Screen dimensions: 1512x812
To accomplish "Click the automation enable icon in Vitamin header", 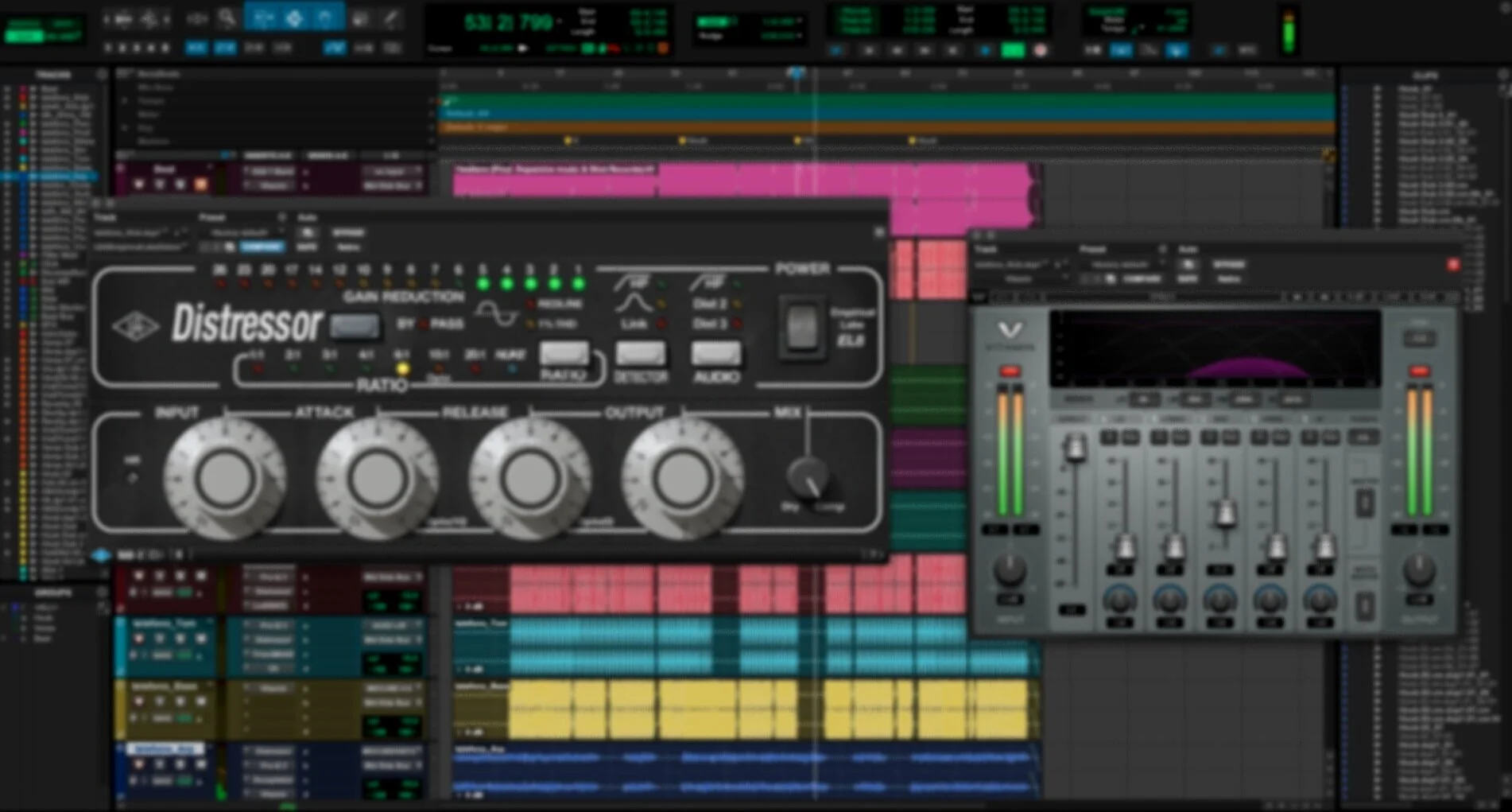I will [x=1188, y=264].
